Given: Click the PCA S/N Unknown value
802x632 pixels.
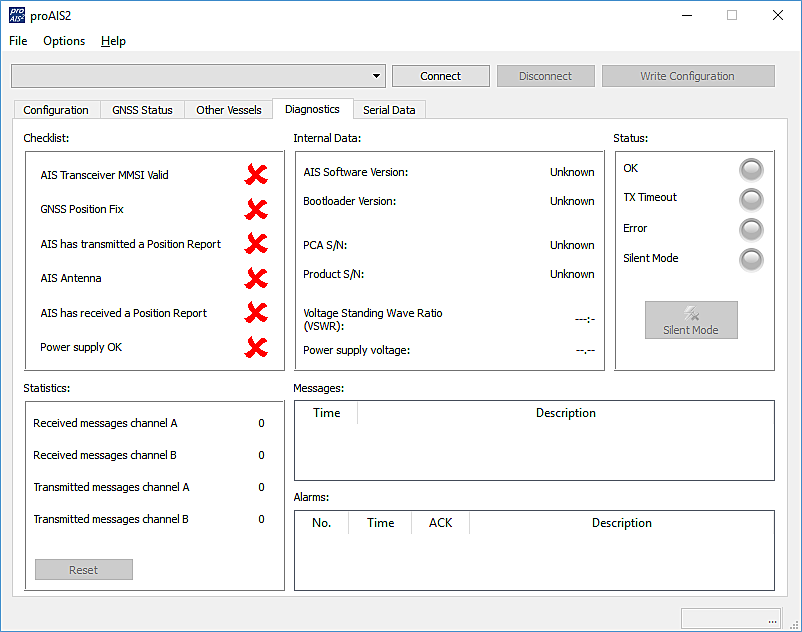Looking at the screenshot, I should coord(572,245).
